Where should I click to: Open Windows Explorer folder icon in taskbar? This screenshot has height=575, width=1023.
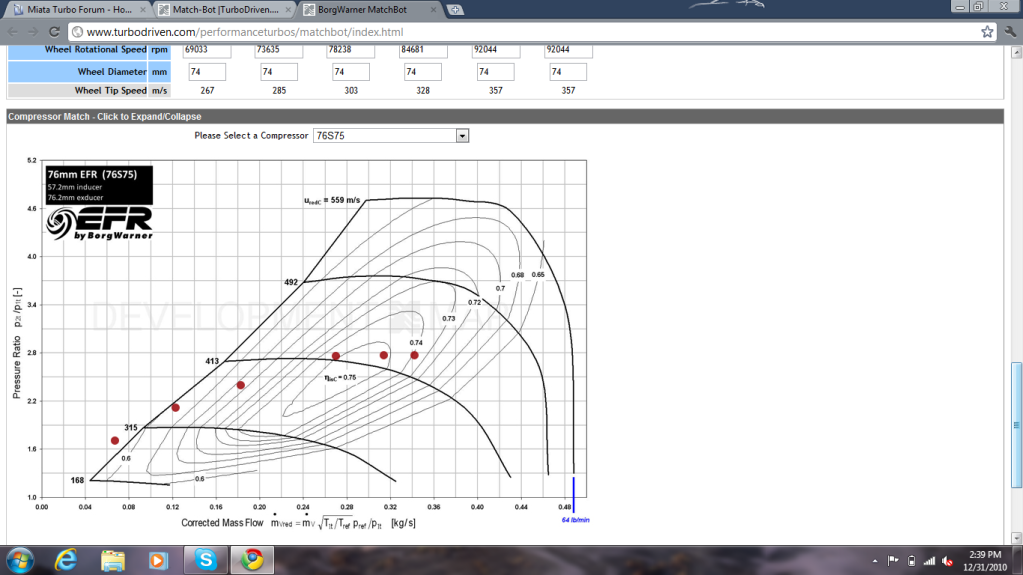click(x=113, y=560)
